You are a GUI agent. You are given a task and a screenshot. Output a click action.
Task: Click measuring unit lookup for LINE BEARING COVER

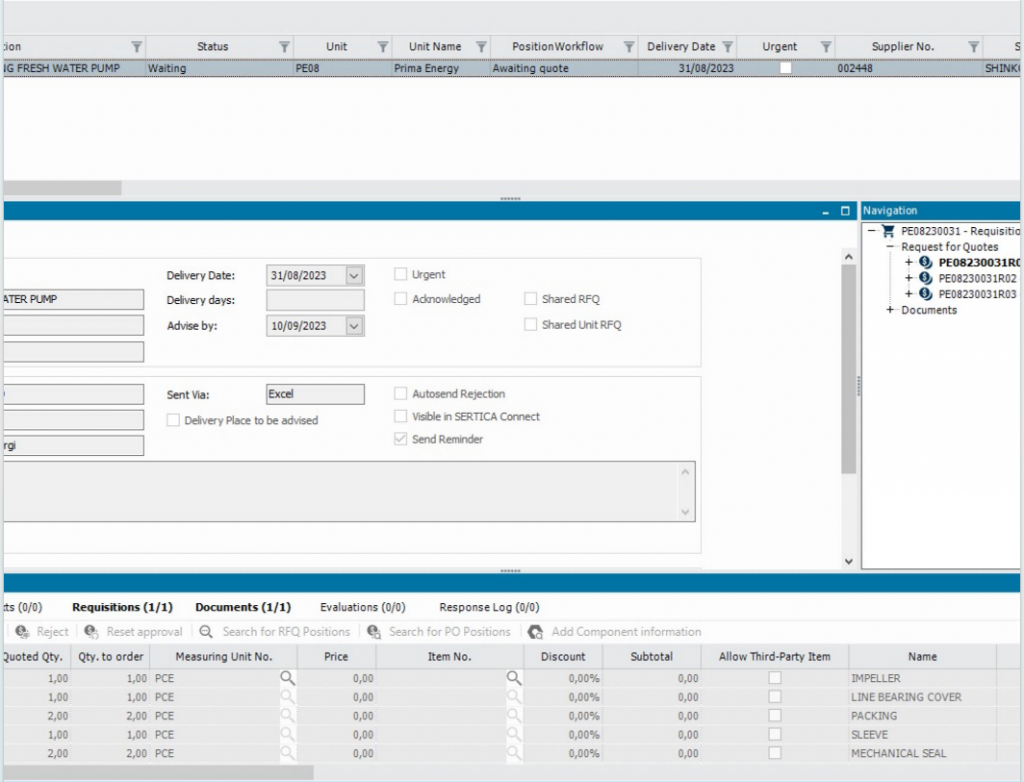(x=287, y=697)
